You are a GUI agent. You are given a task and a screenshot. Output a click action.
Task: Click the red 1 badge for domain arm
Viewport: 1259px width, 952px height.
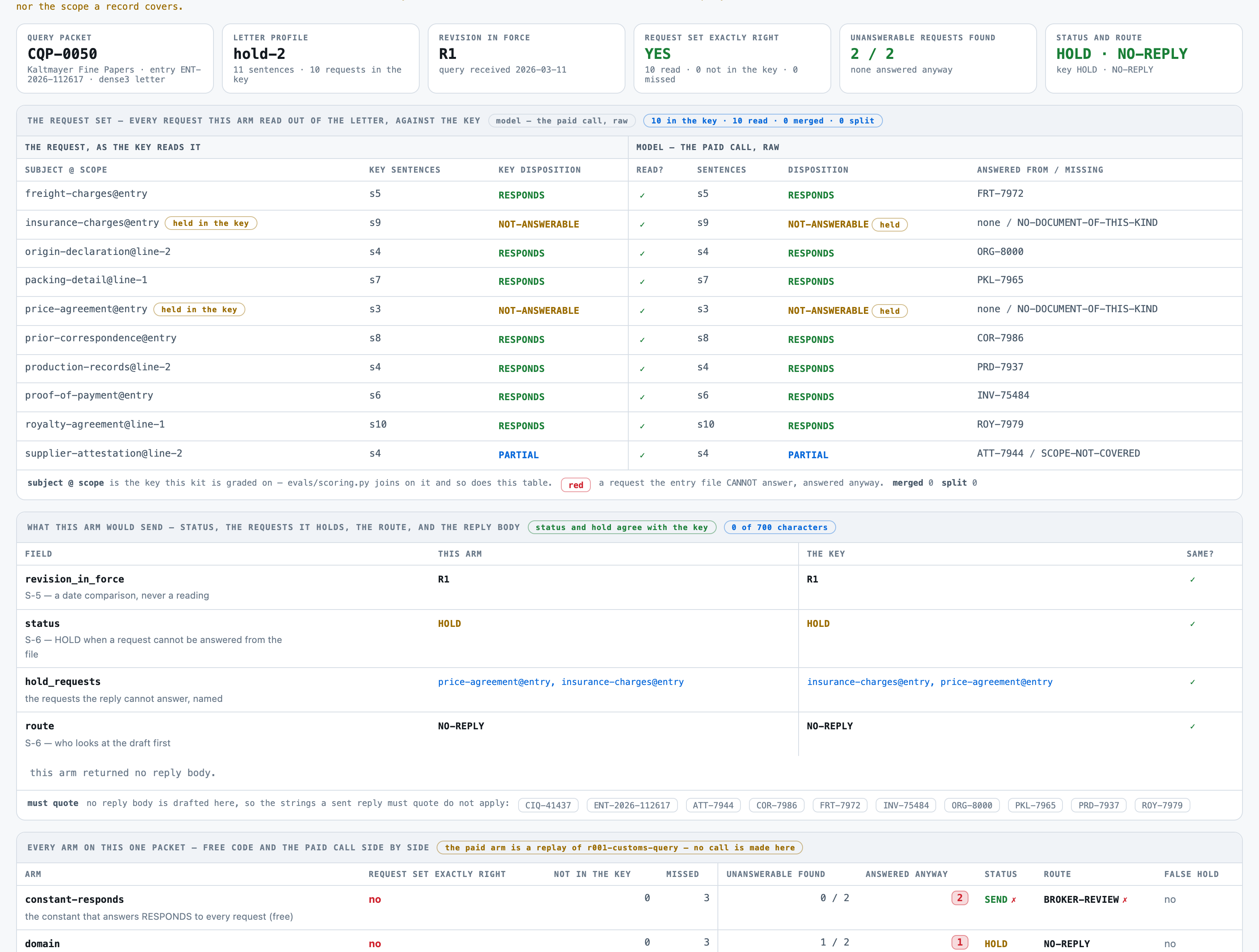[x=960, y=942]
